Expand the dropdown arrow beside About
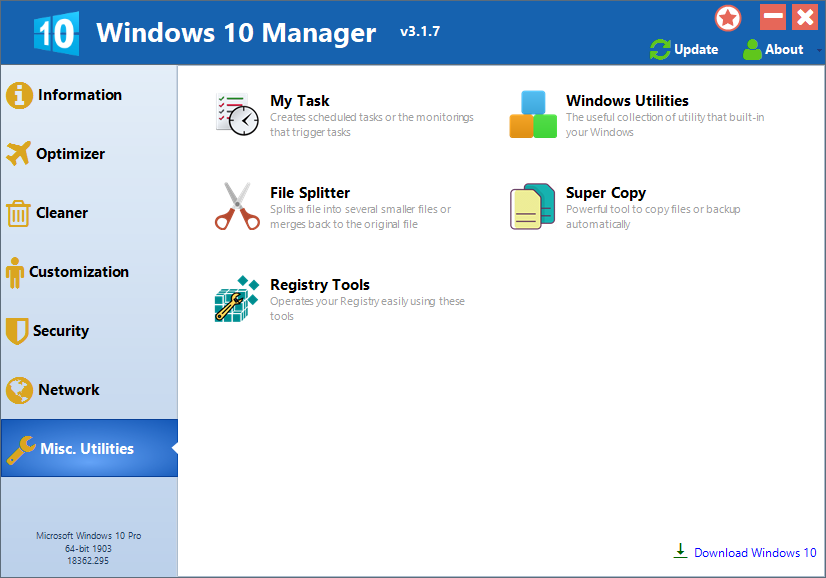 (x=819, y=51)
